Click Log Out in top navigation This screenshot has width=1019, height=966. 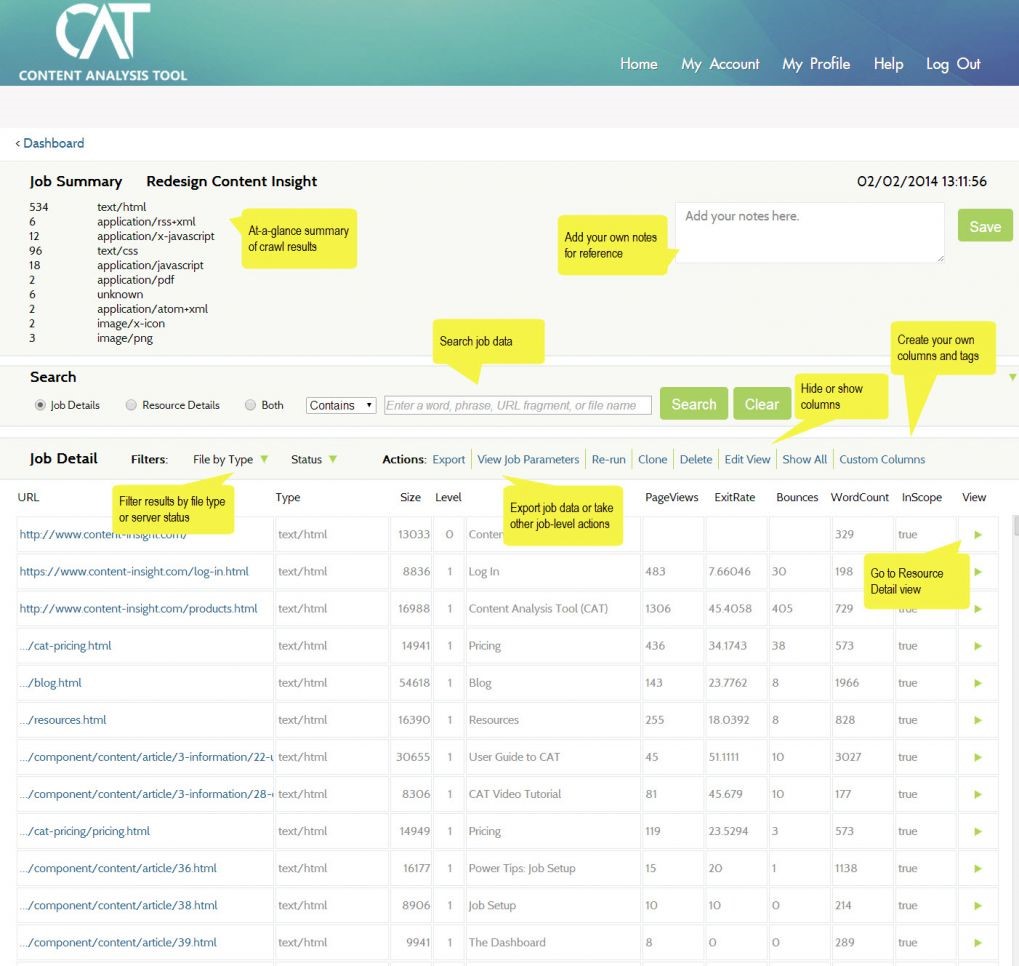click(x=953, y=64)
